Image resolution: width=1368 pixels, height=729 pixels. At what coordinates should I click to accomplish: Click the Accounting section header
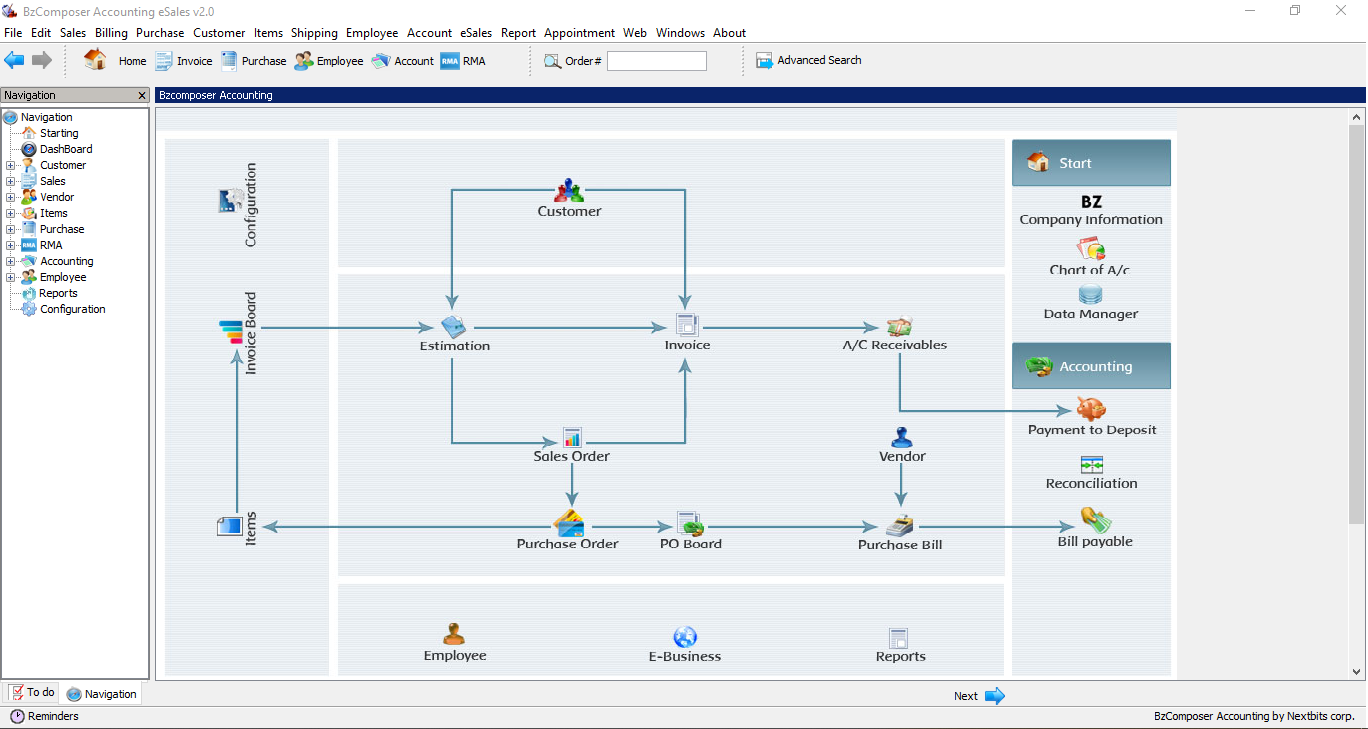pos(1091,366)
